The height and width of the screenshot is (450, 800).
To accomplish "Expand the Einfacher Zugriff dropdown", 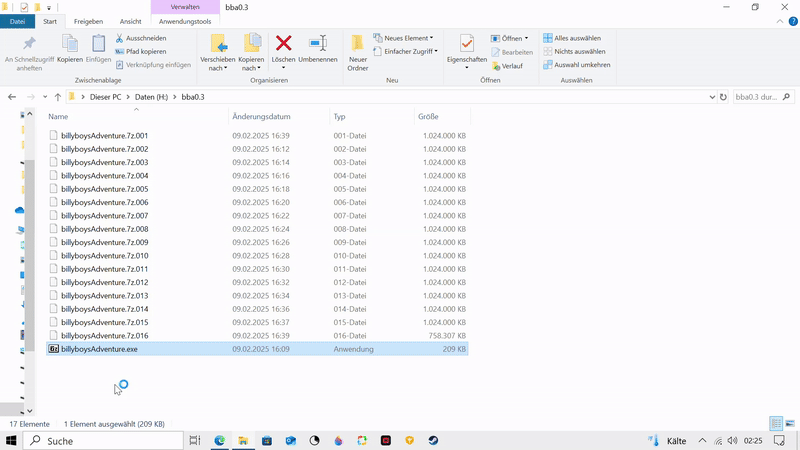I will [411, 51].
